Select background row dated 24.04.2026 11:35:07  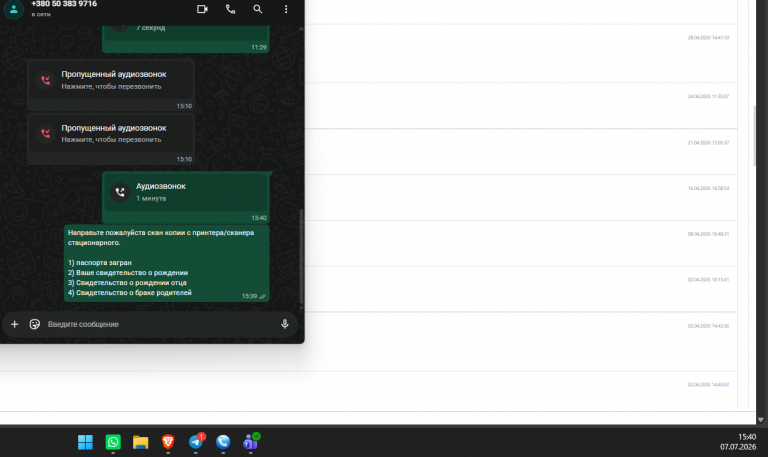tap(521, 106)
